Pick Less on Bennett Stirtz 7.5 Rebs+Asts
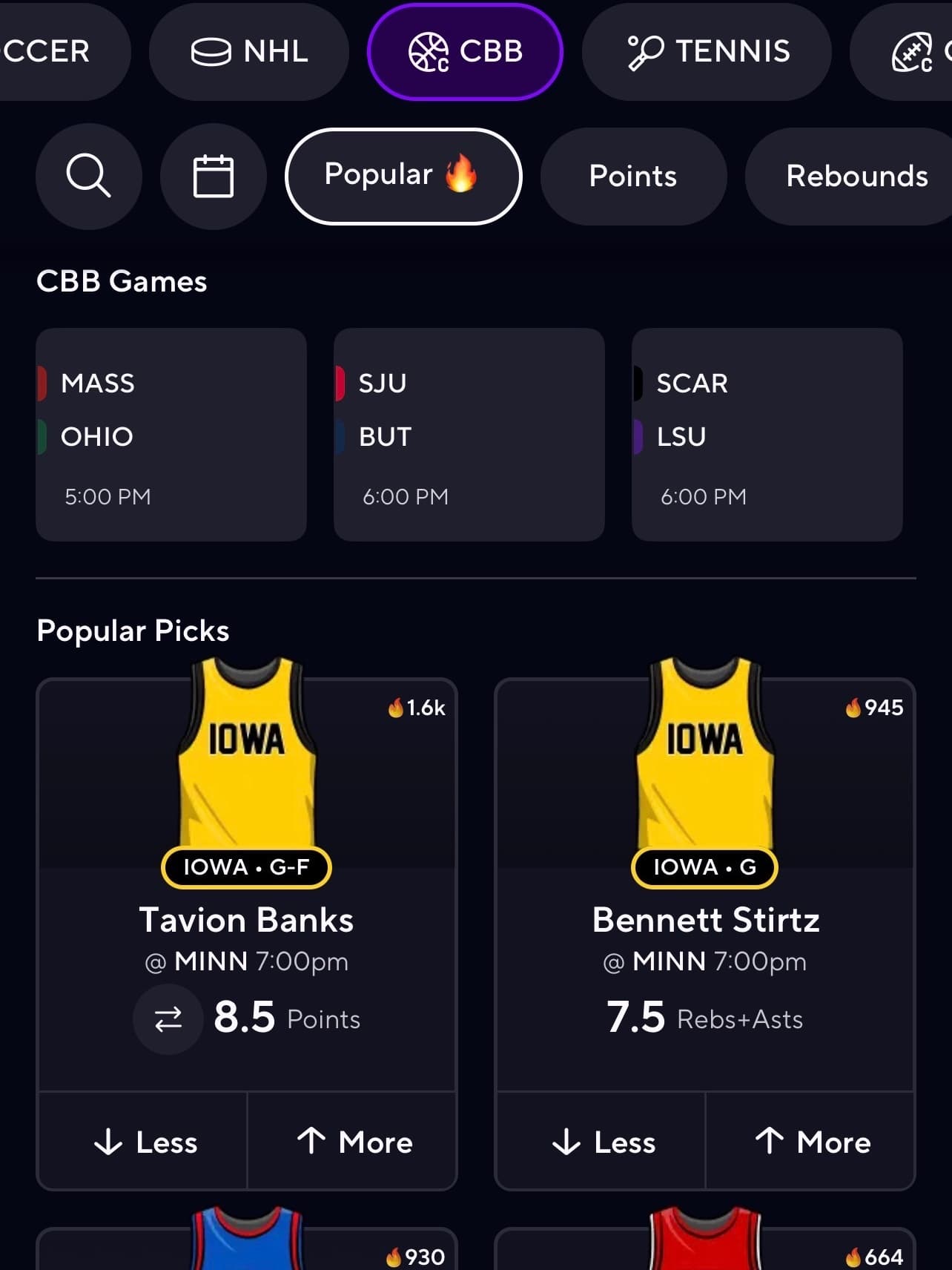This screenshot has height=1270, width=952. coord(601,1142)
